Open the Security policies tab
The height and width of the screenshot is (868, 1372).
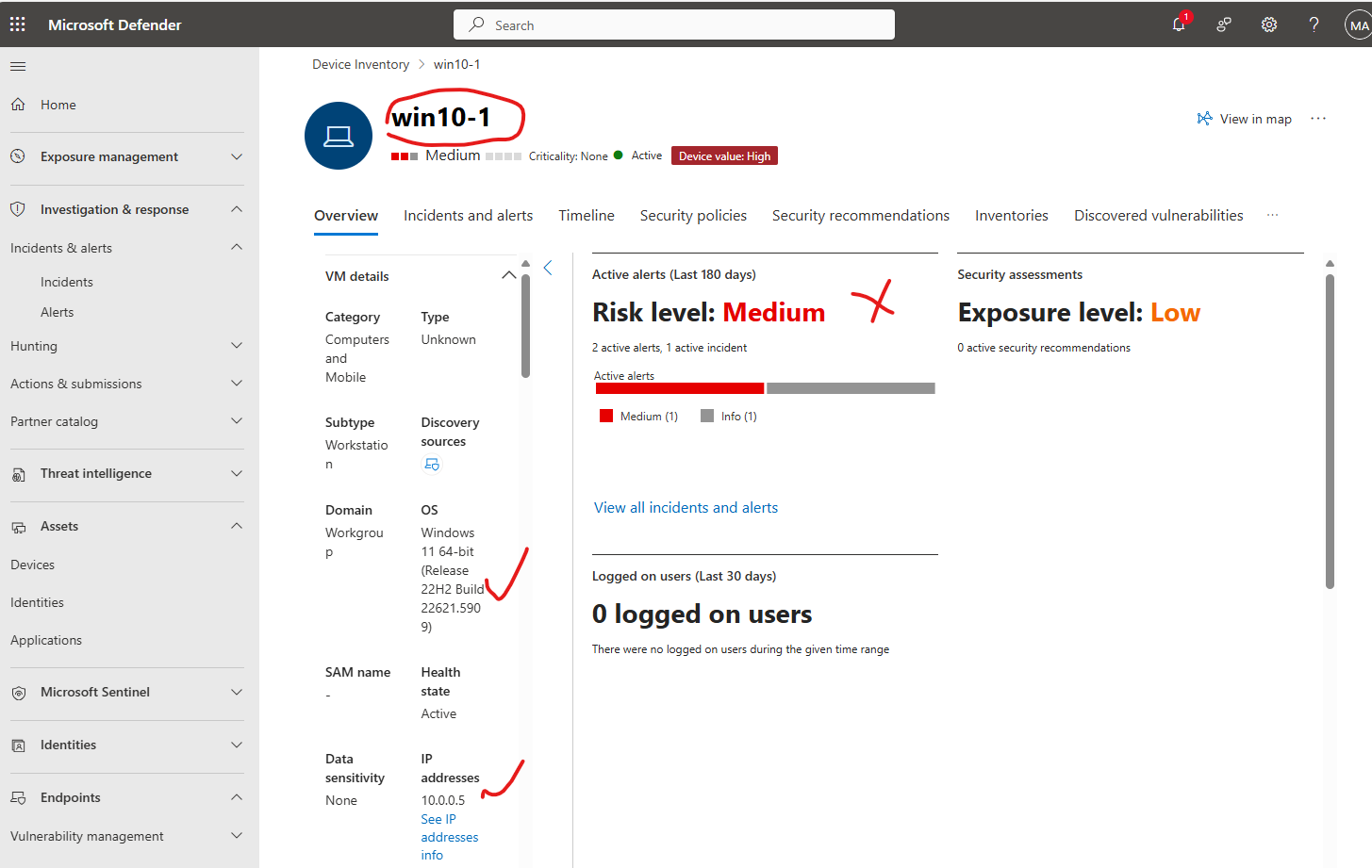[693, 216]
